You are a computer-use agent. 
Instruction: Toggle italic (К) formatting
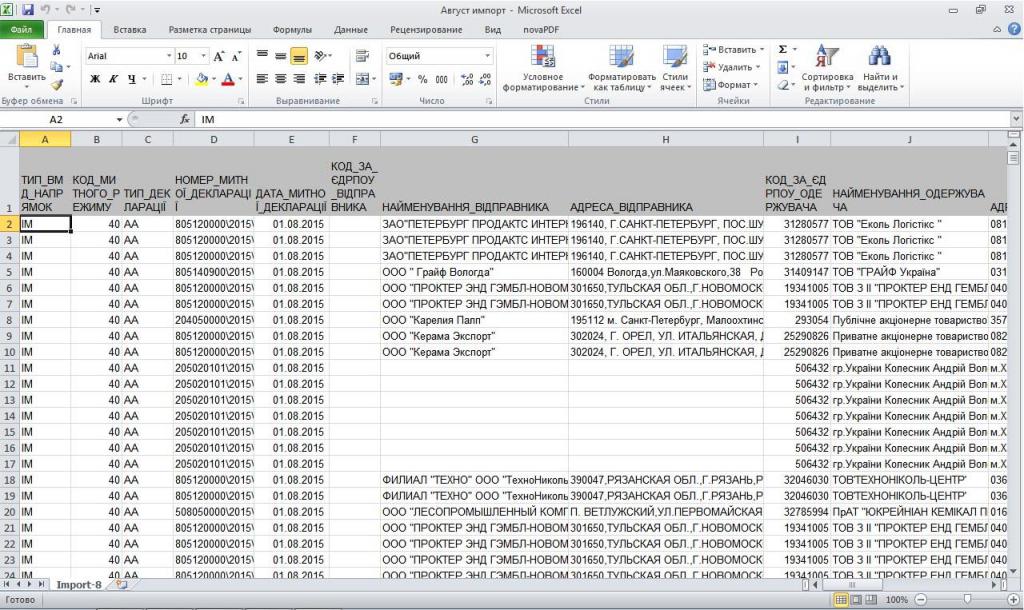tap(113, 79)
